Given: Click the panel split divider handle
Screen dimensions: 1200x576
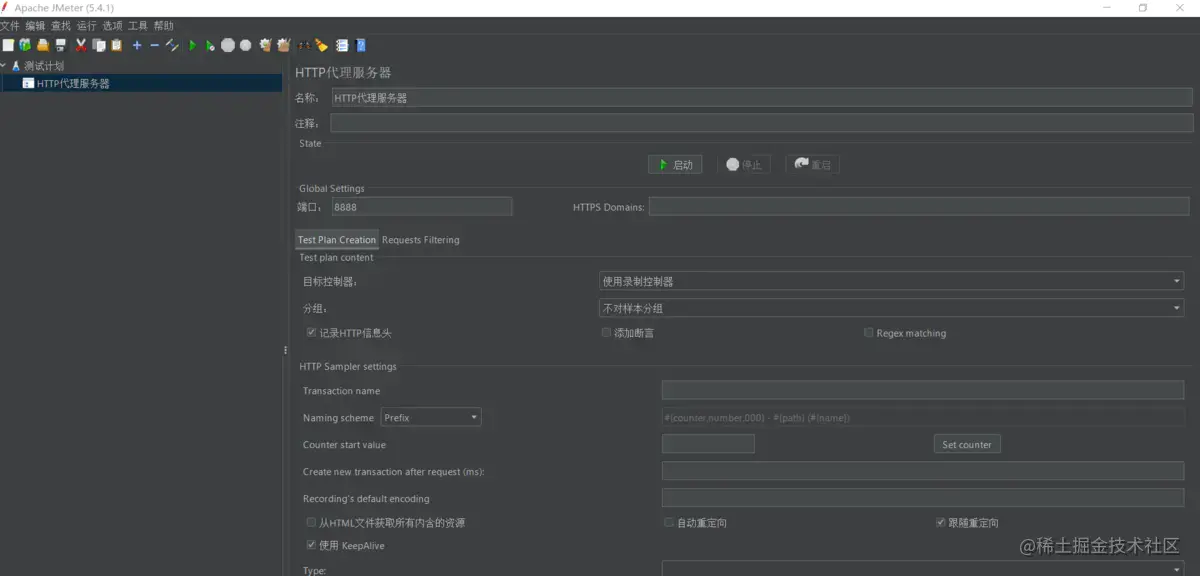Looking at the screenshot, I should coord(285,350).
